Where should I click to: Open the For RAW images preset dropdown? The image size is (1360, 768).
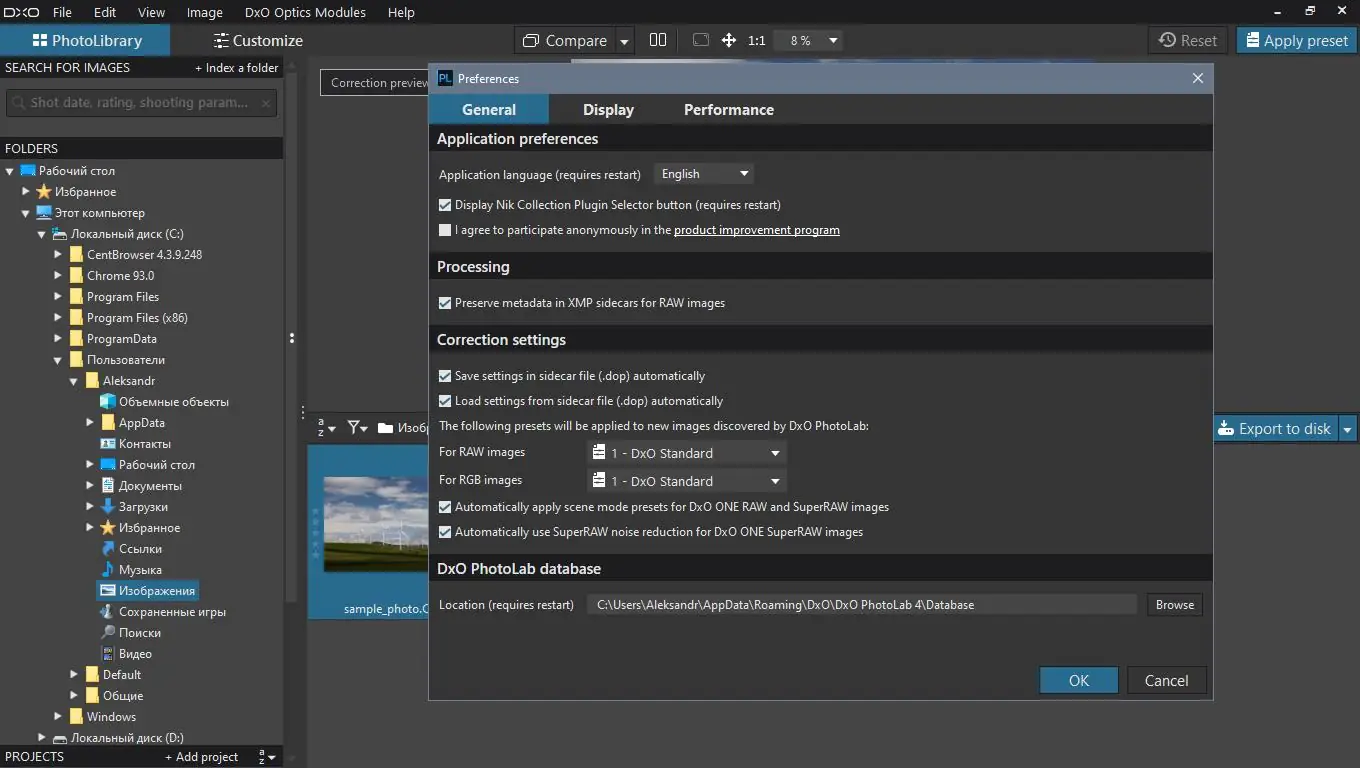click(686, 453)
